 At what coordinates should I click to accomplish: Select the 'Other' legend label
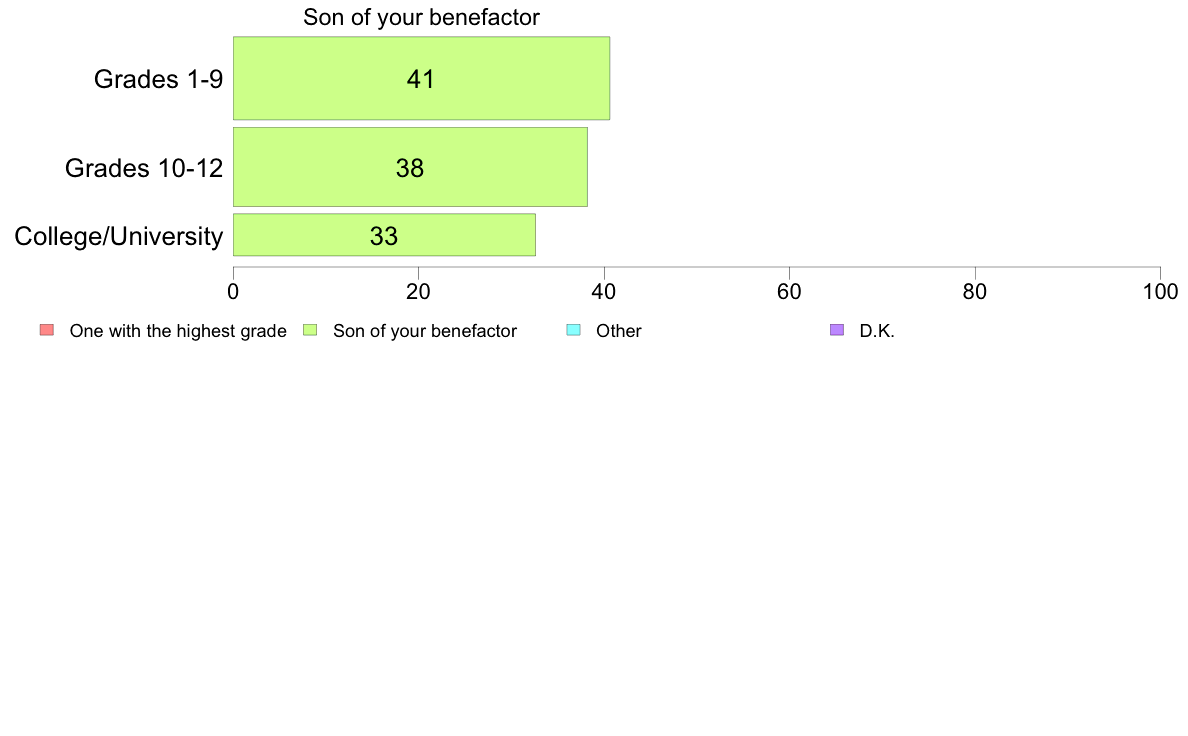(x=619, y=331)
